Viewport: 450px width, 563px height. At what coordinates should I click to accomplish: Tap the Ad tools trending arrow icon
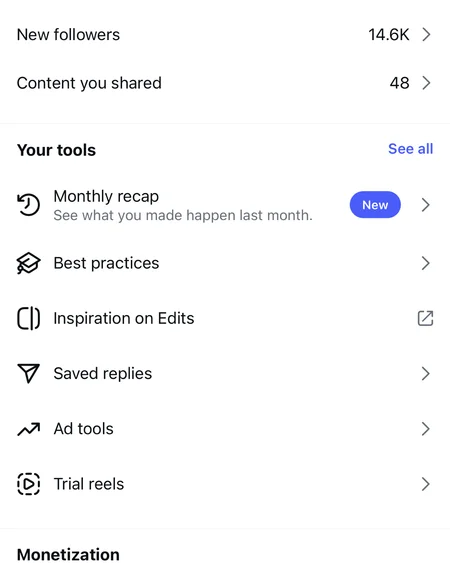28,429
